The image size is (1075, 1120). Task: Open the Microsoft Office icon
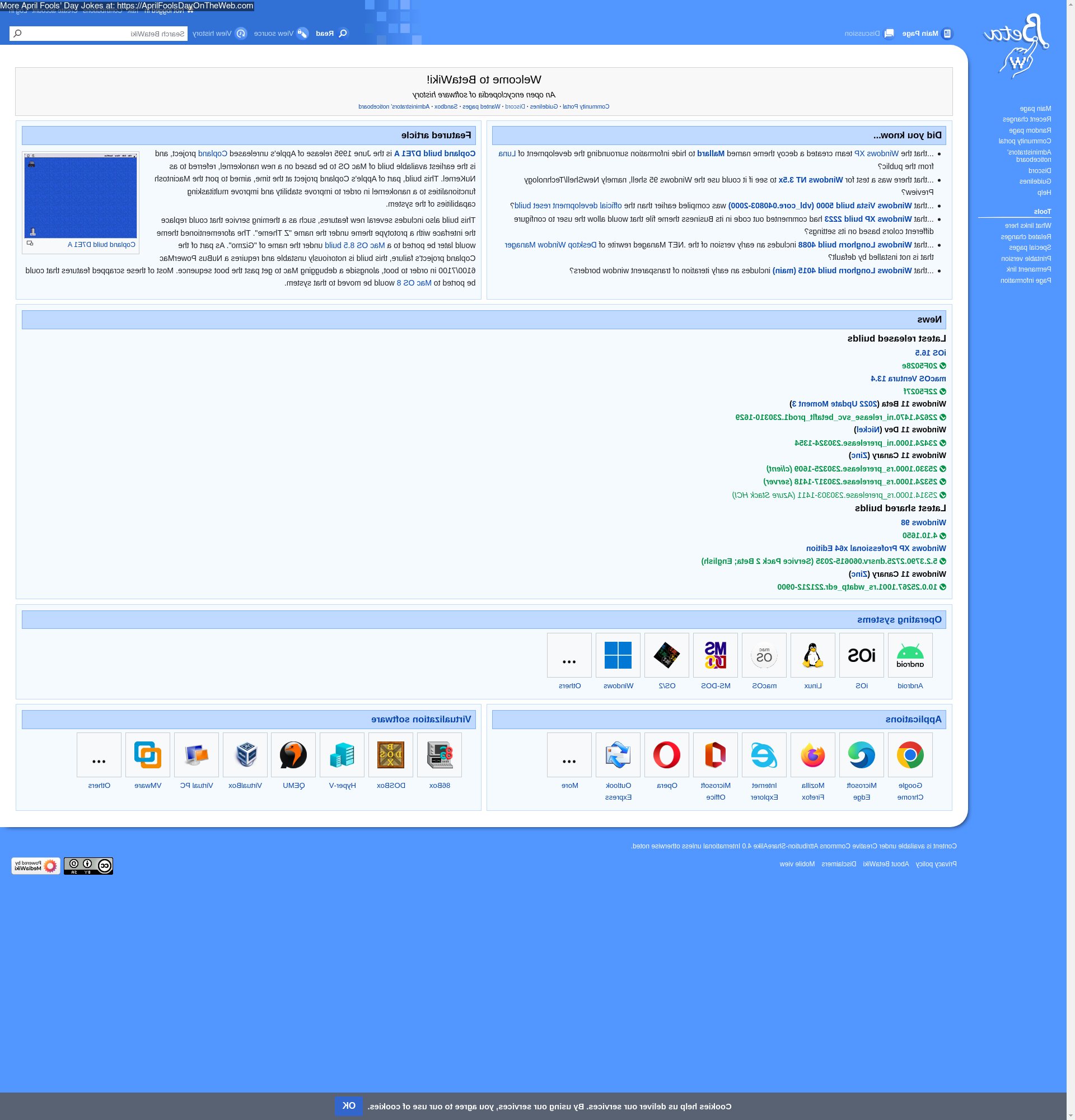(715, 755)
